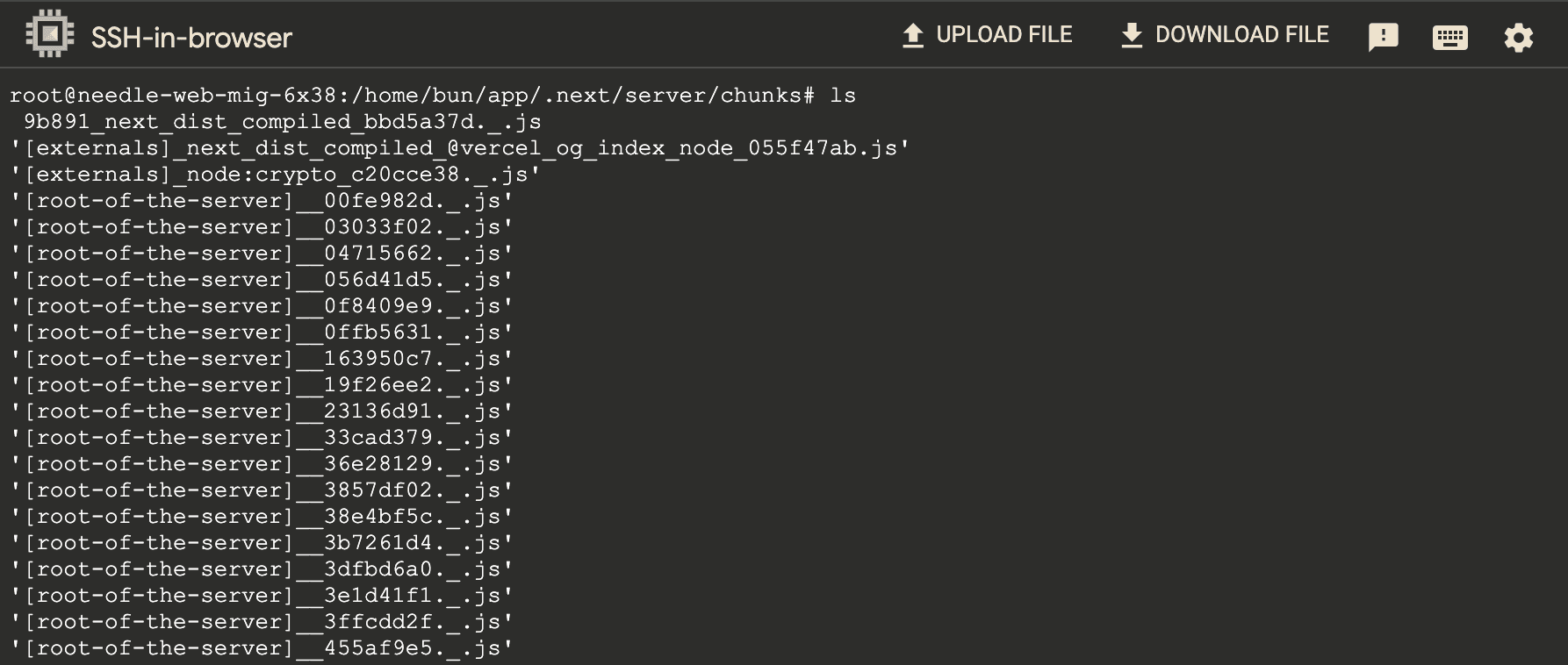Select the feedback exclamation bubble
Screen dimensions: 1568x665
pyautogui.click(x=1385, y=36)
